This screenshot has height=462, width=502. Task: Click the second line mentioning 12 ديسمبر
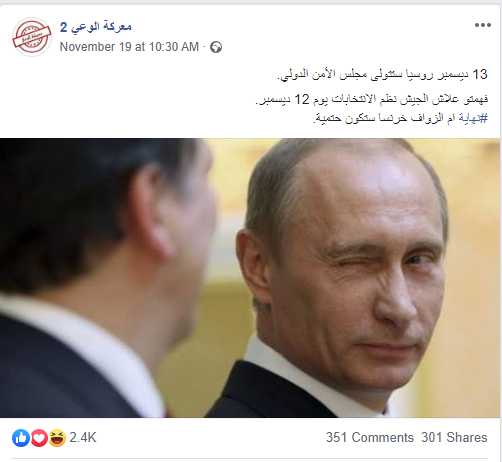pos(371,99)
